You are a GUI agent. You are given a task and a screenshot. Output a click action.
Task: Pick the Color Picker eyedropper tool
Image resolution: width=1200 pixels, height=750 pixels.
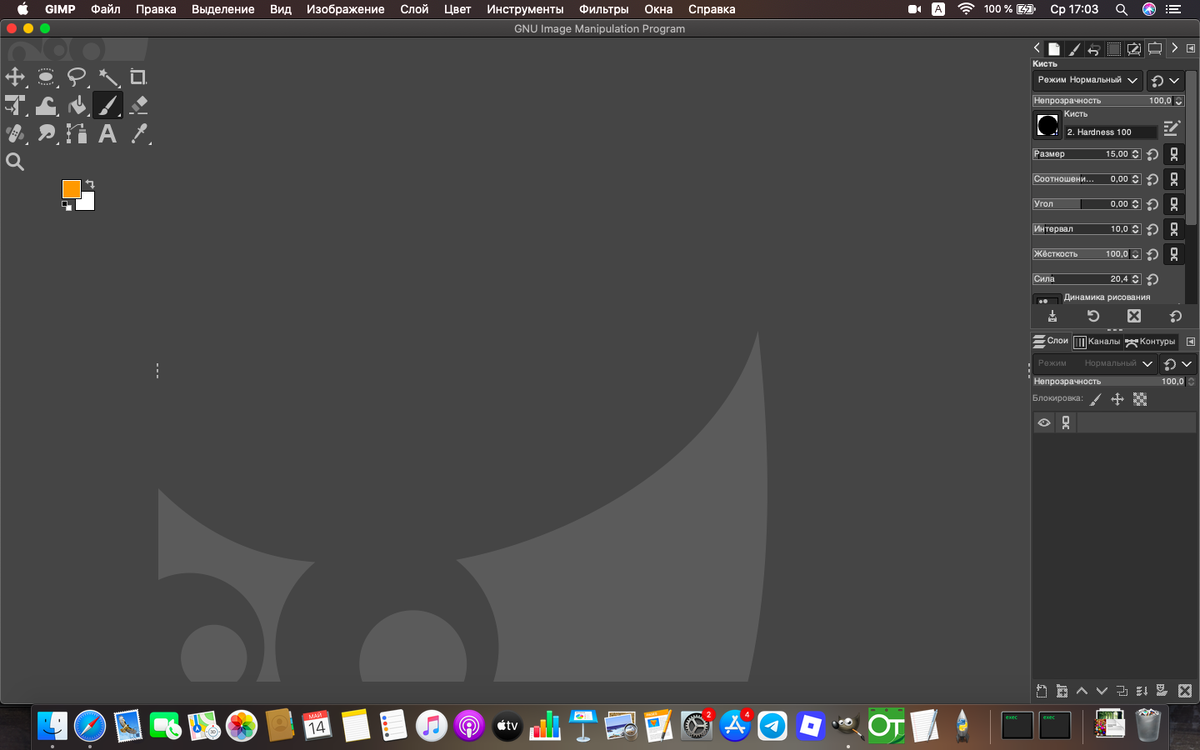pos(139,133)
